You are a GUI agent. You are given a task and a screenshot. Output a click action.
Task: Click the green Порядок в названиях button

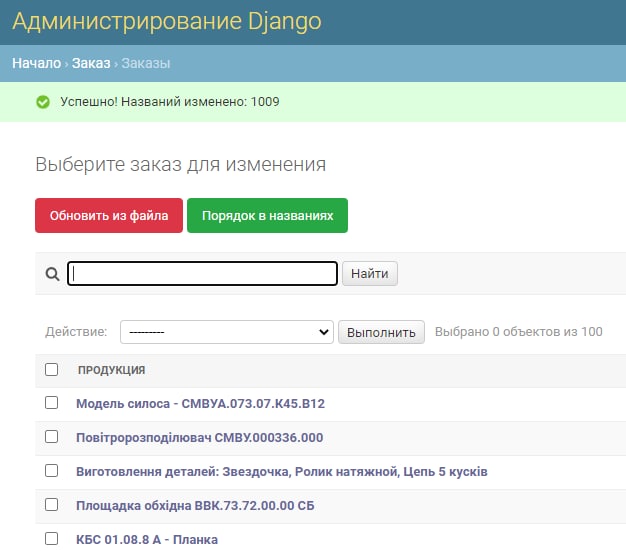(x=267, y=216)
